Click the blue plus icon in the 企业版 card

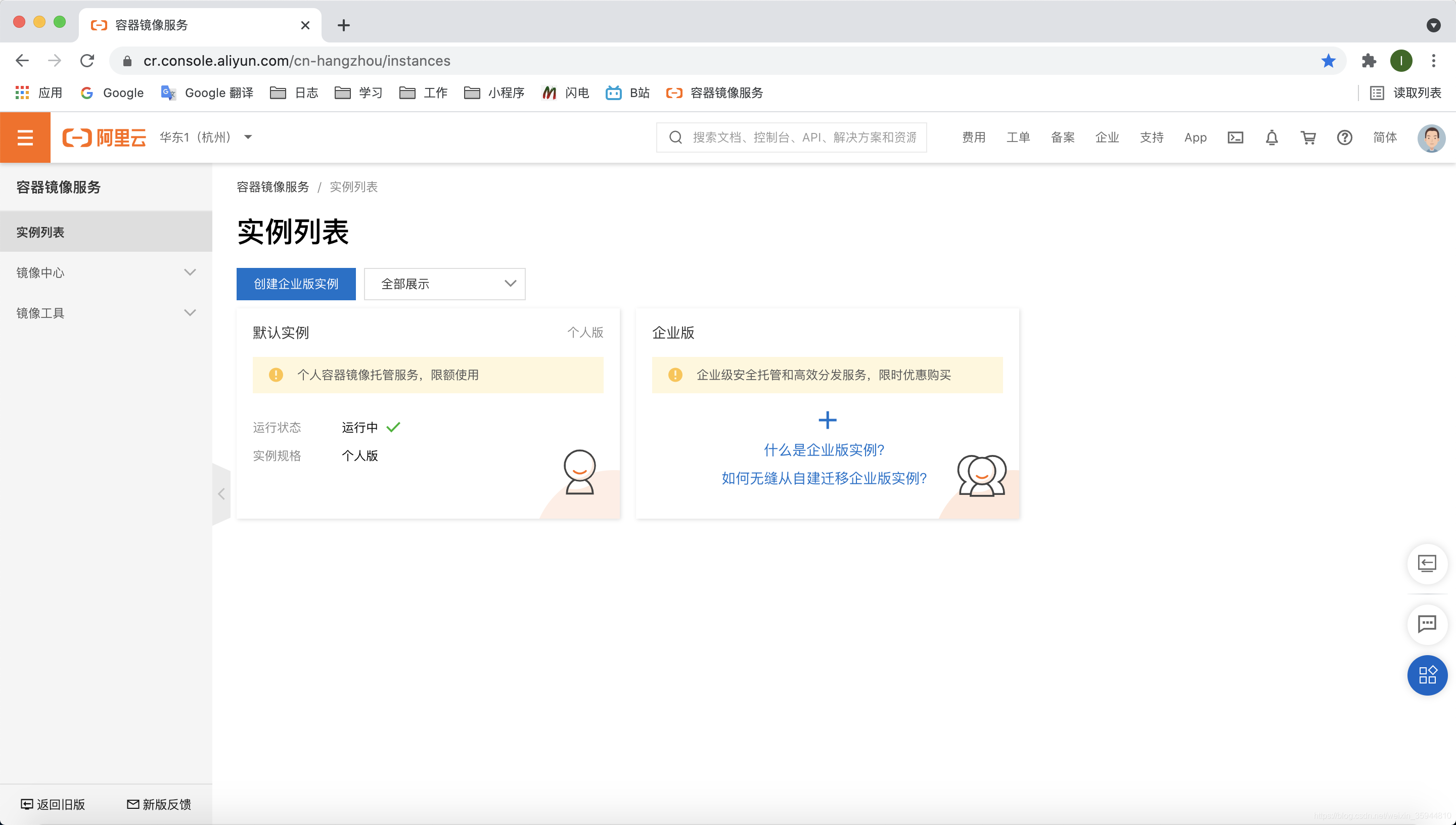[x=827, y=420]
